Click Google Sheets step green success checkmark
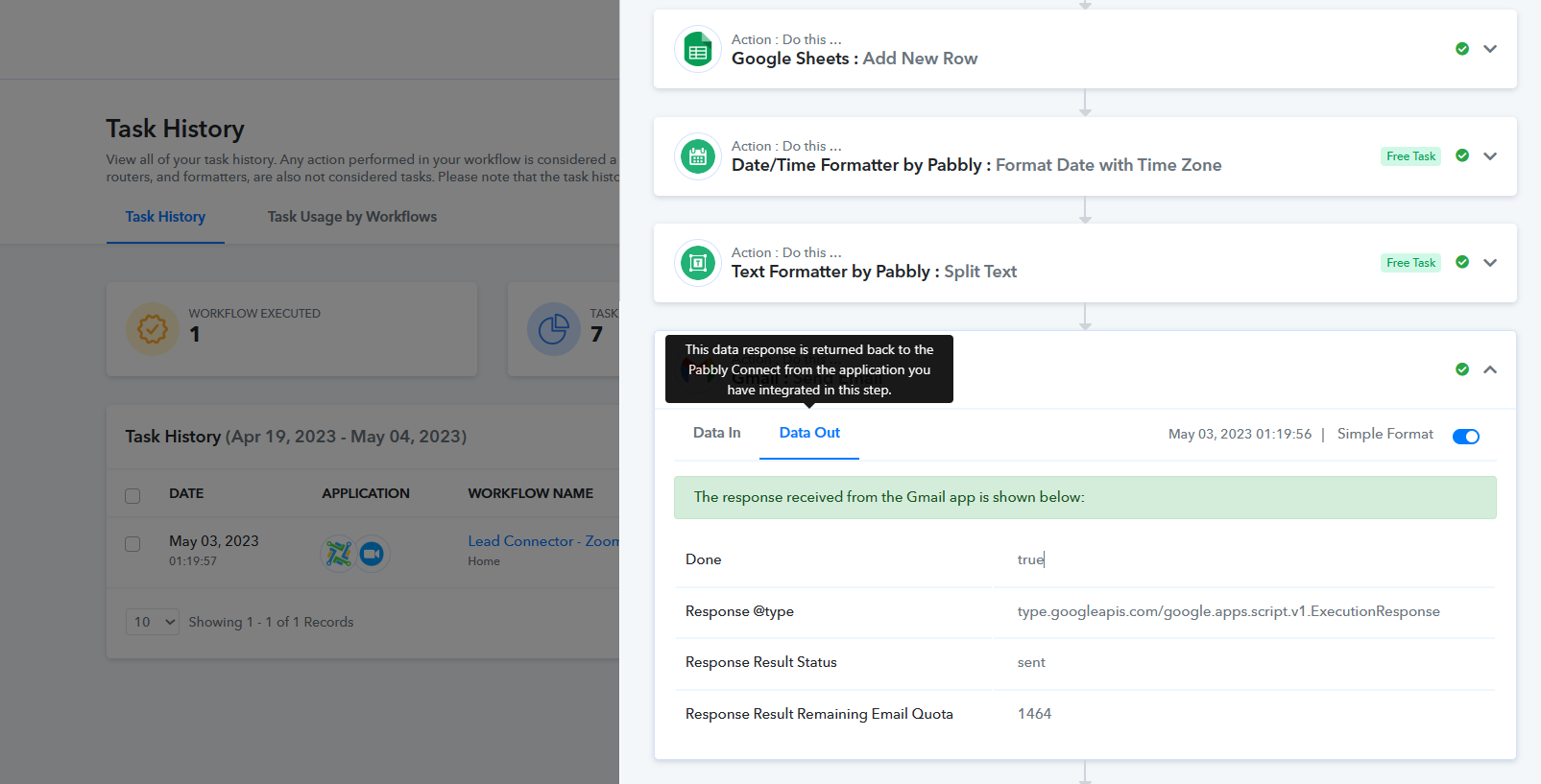 coord(1462,49)
